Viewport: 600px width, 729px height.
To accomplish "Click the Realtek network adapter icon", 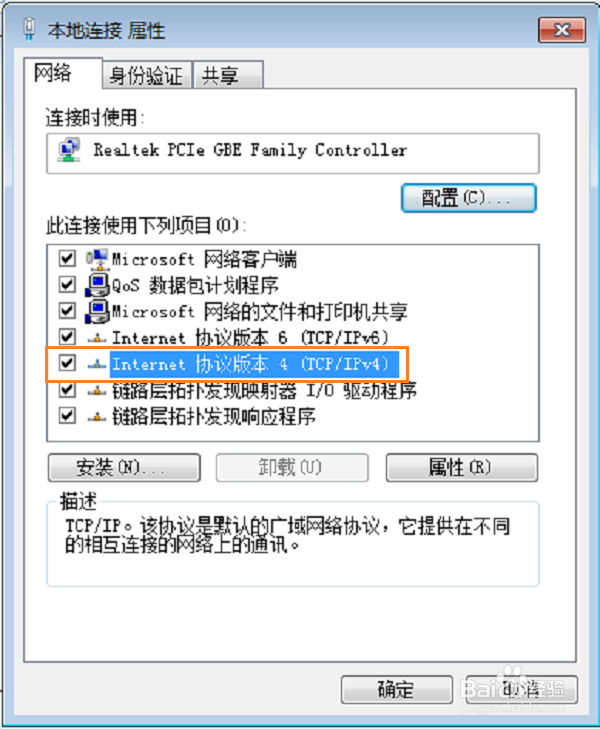I will [x=69, y=150].
